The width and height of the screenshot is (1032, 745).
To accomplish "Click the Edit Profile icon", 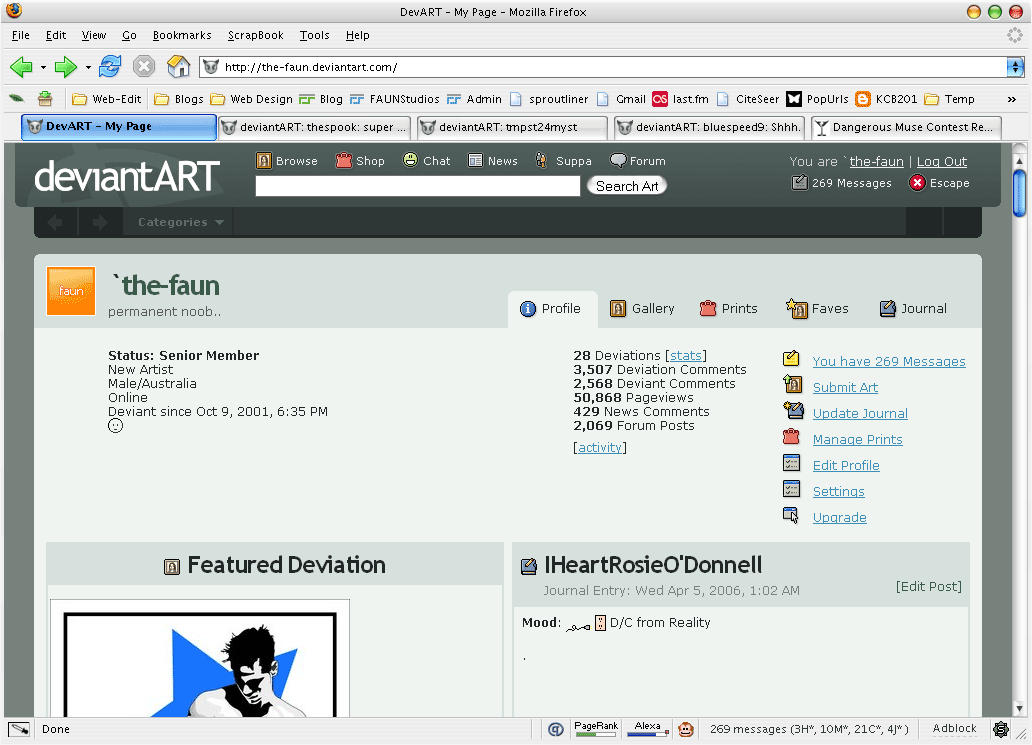I will [791, 463].
